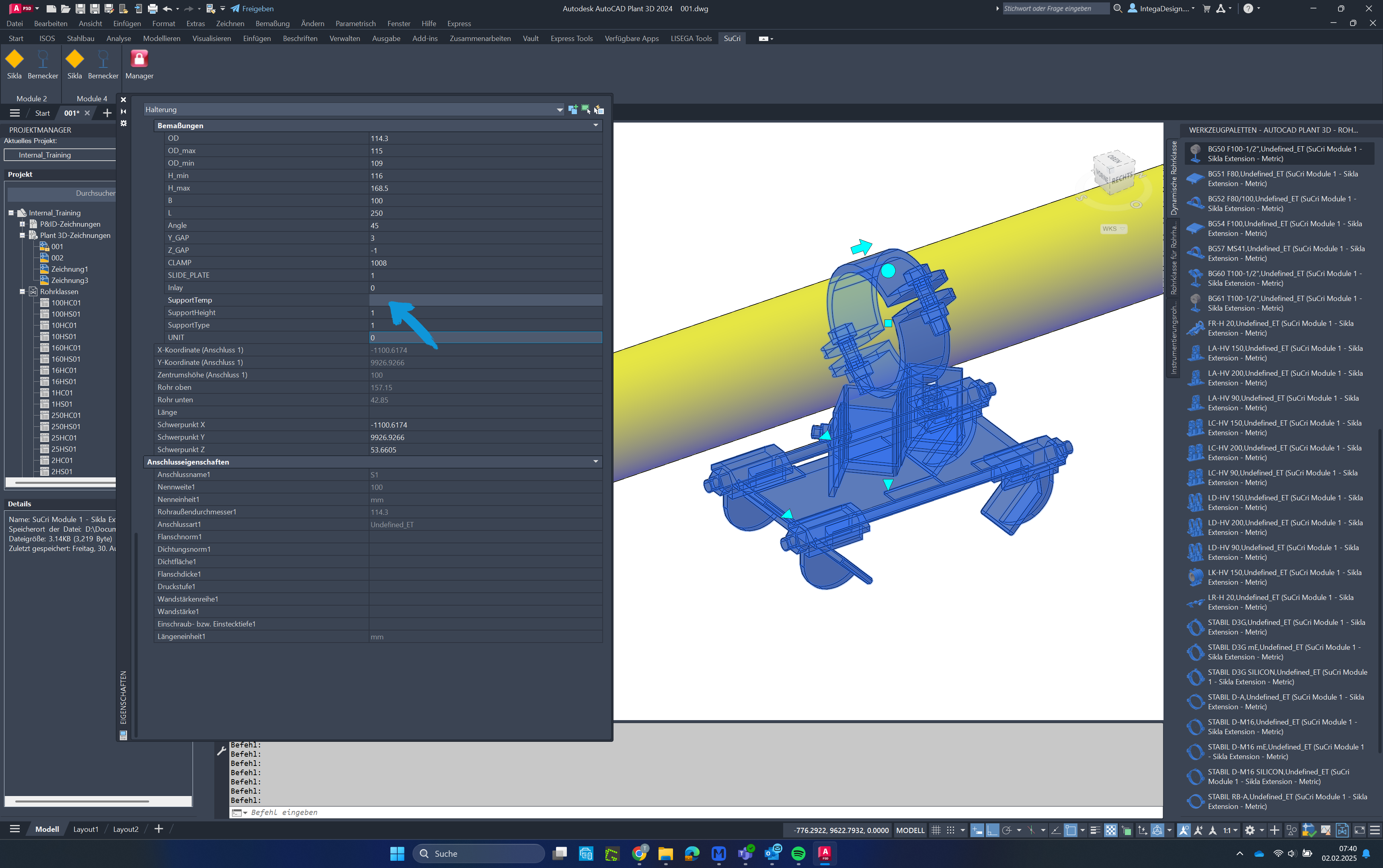The height and width of the screenshot is (868, 1383).
Task: Create new drawing from quick access toolbar
Action: point(51,8)
